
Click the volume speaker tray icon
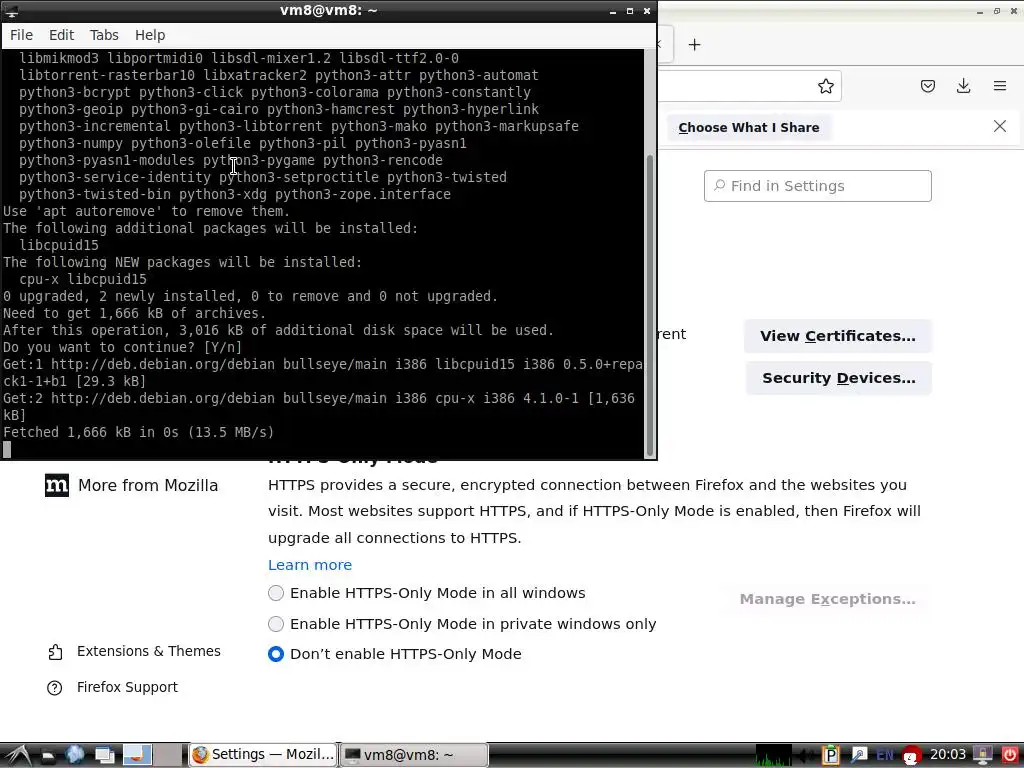point(807,756)
